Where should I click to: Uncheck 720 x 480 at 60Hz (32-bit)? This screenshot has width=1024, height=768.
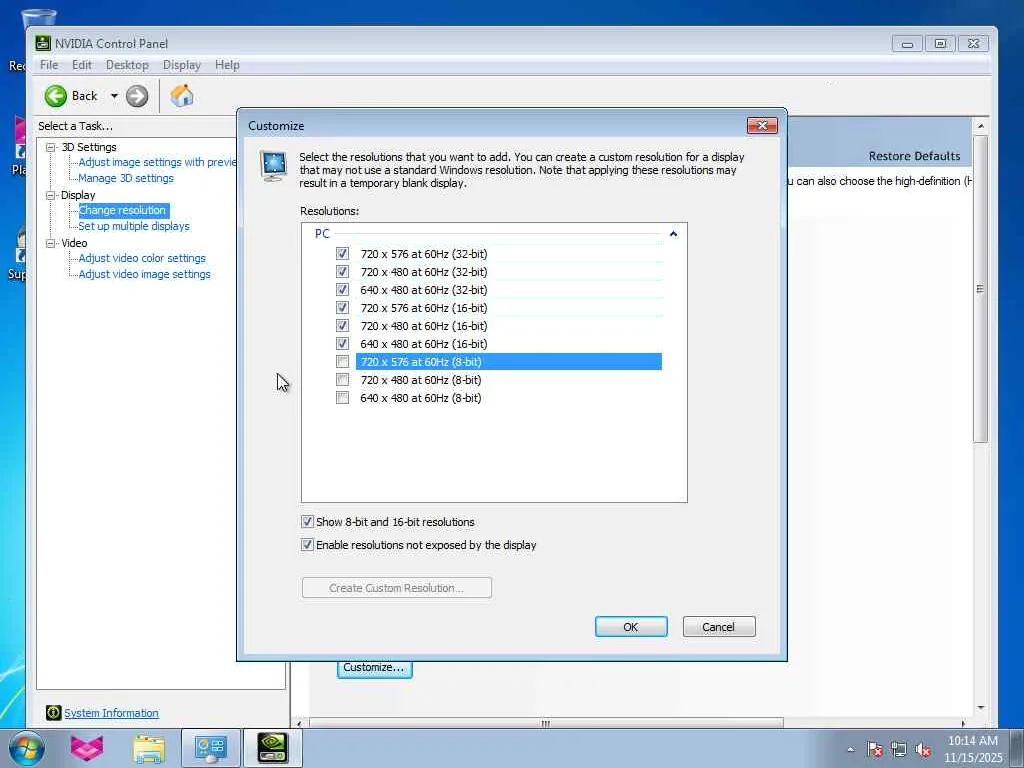tap(342, 272)
